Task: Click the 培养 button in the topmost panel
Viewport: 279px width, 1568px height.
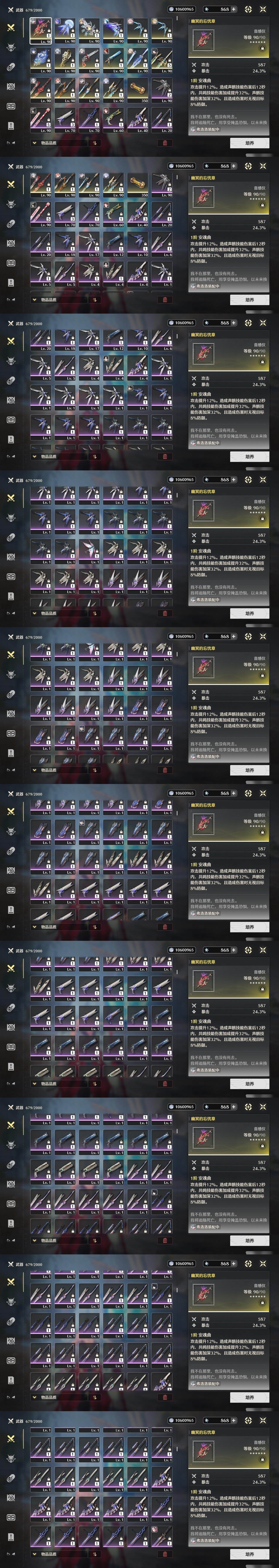Action: [x=249, y=143]
